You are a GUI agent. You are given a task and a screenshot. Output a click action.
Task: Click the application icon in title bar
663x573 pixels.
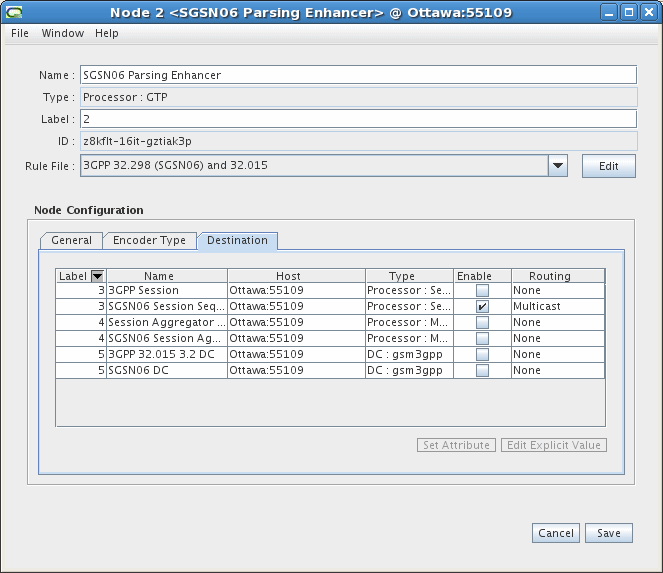tap(14, 12)
